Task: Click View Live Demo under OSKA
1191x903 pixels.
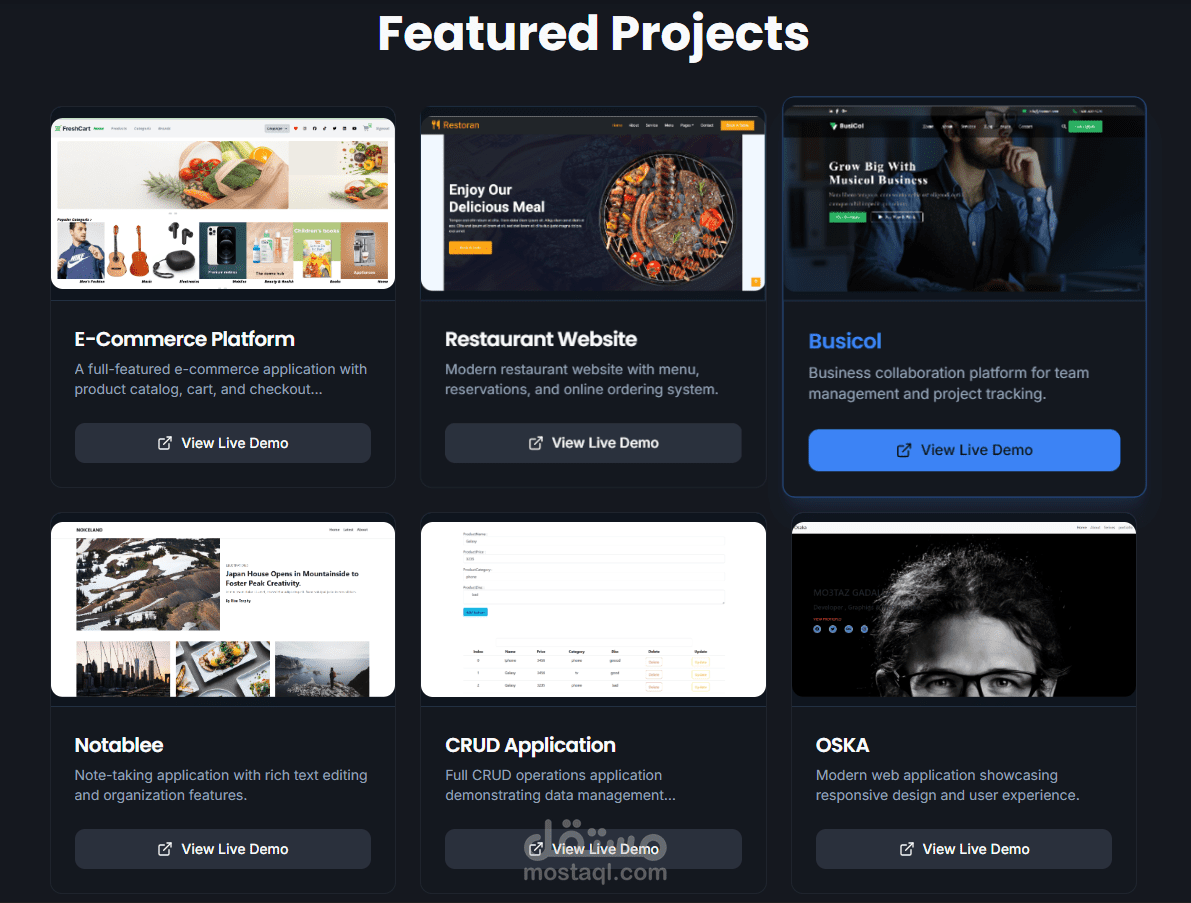Action: click(x=964, y=849)
